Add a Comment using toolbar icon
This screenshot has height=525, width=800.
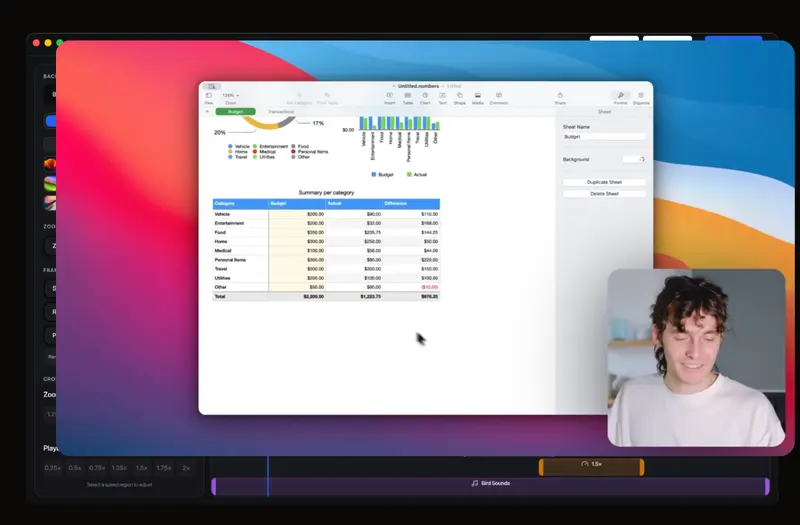tap(498, 96)
